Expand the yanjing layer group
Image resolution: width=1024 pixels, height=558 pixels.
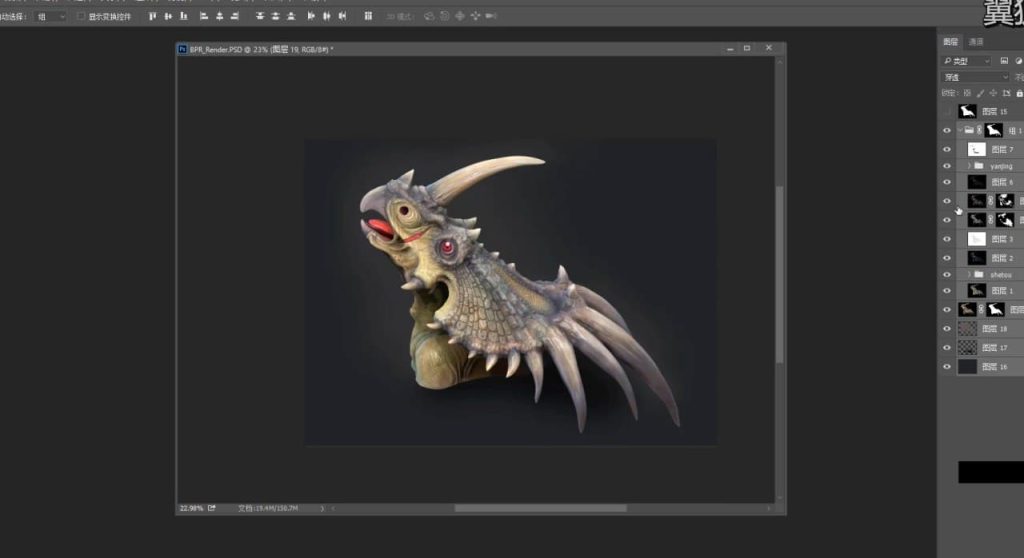tap(967, 166)
